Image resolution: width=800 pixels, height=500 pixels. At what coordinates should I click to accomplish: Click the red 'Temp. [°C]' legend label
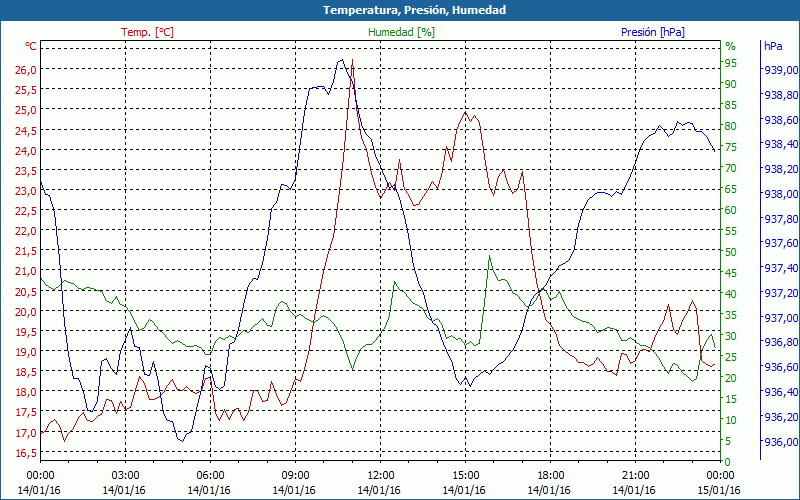[147, 32]
